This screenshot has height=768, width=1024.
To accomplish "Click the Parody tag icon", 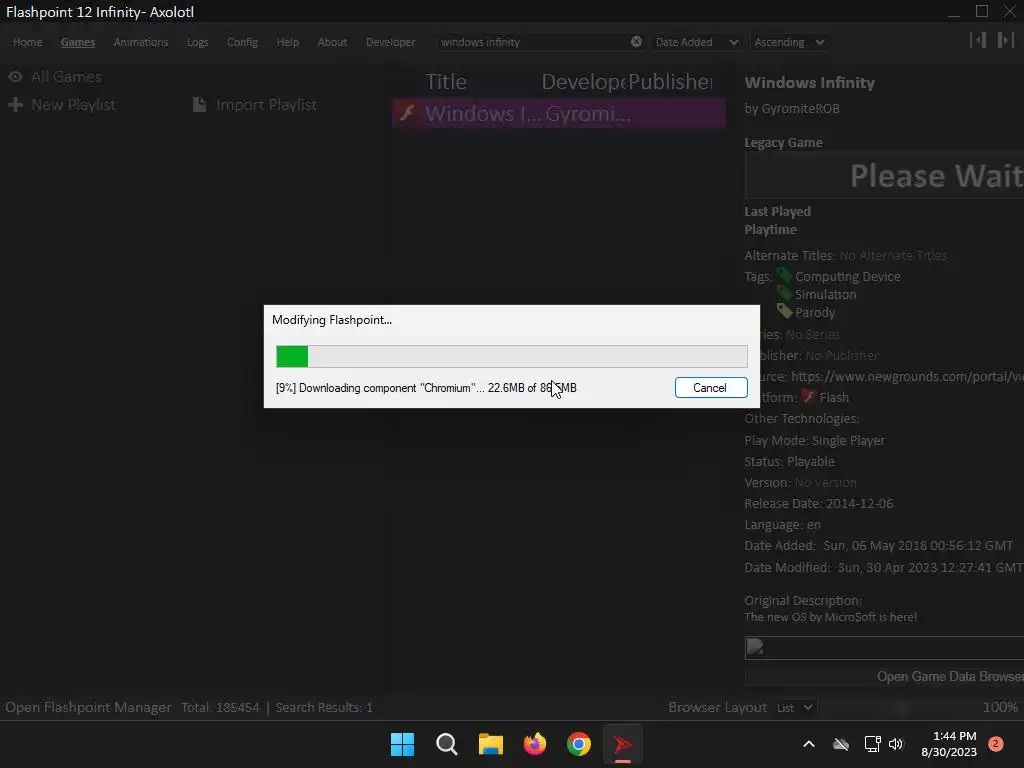I will coord(784,311).
